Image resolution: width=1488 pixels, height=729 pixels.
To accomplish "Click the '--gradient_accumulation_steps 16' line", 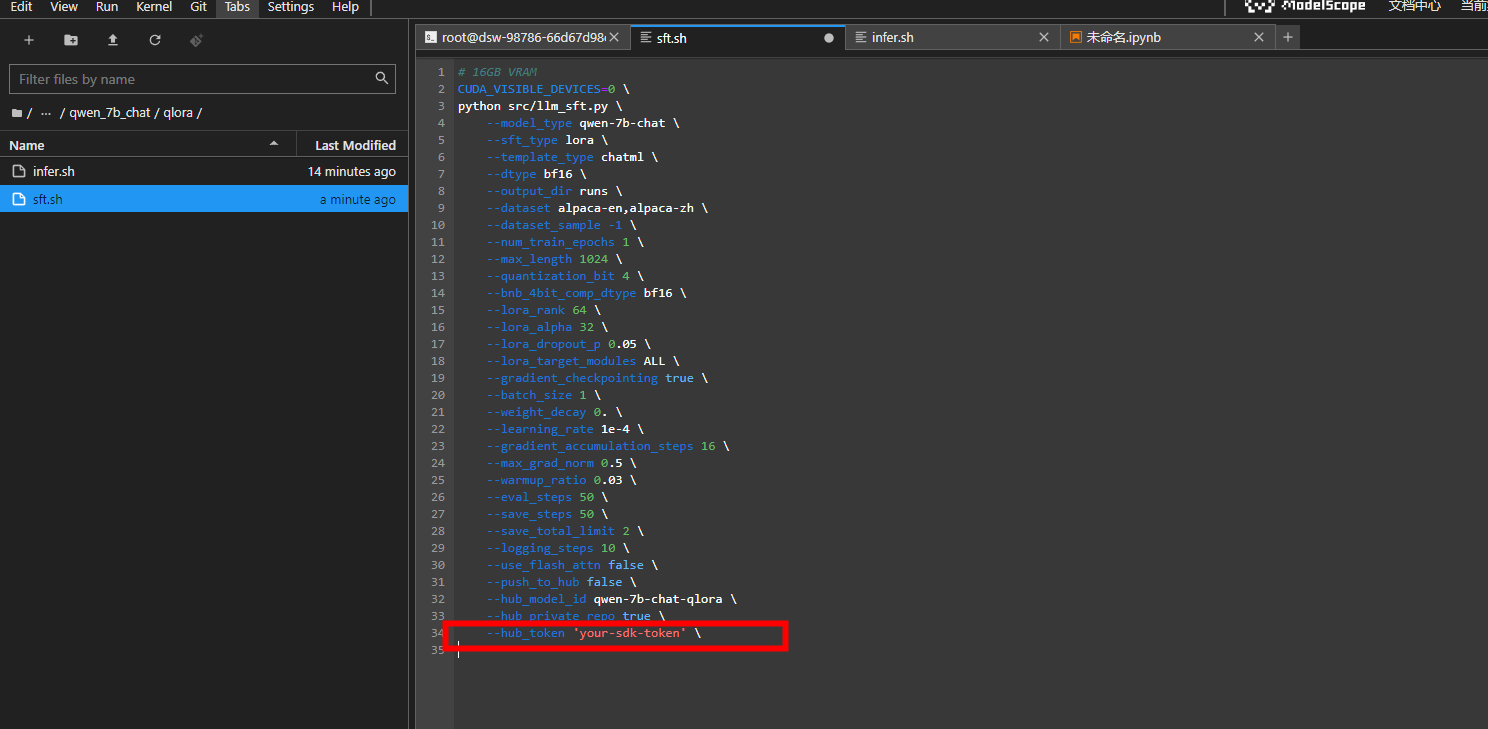I will [x=608, y=446].
